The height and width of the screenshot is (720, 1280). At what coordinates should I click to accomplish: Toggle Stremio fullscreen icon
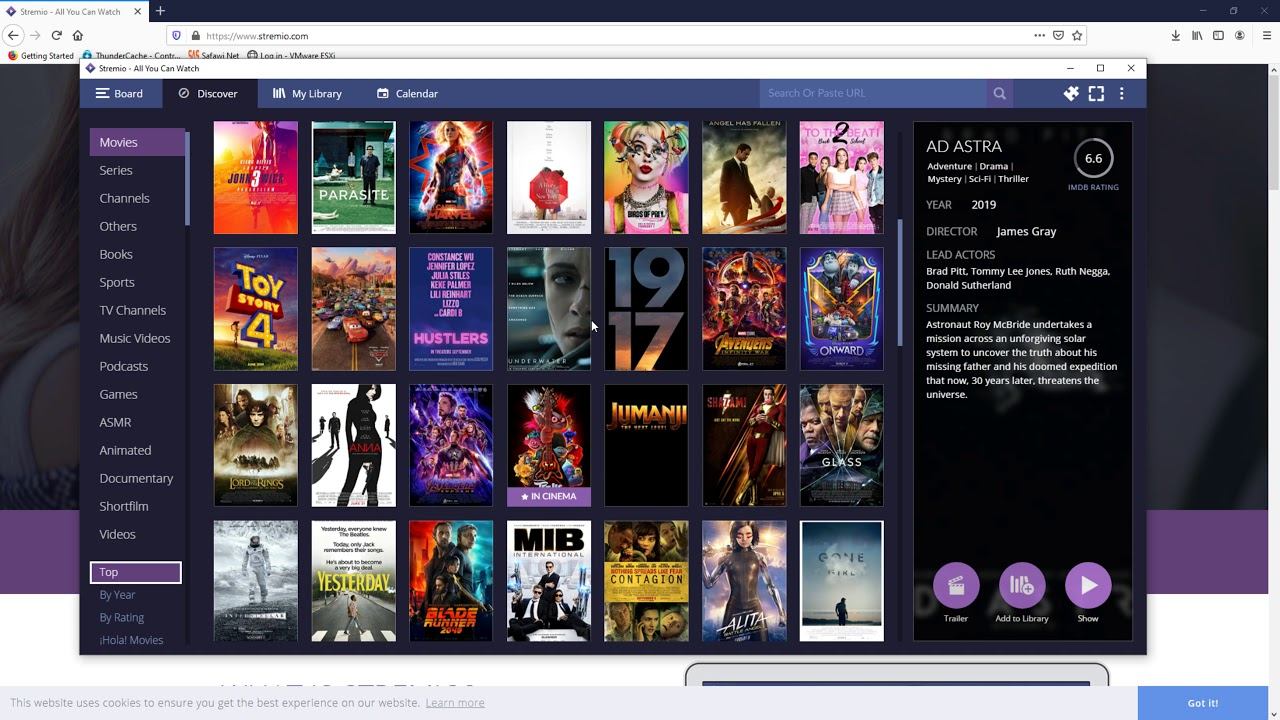1096,93
